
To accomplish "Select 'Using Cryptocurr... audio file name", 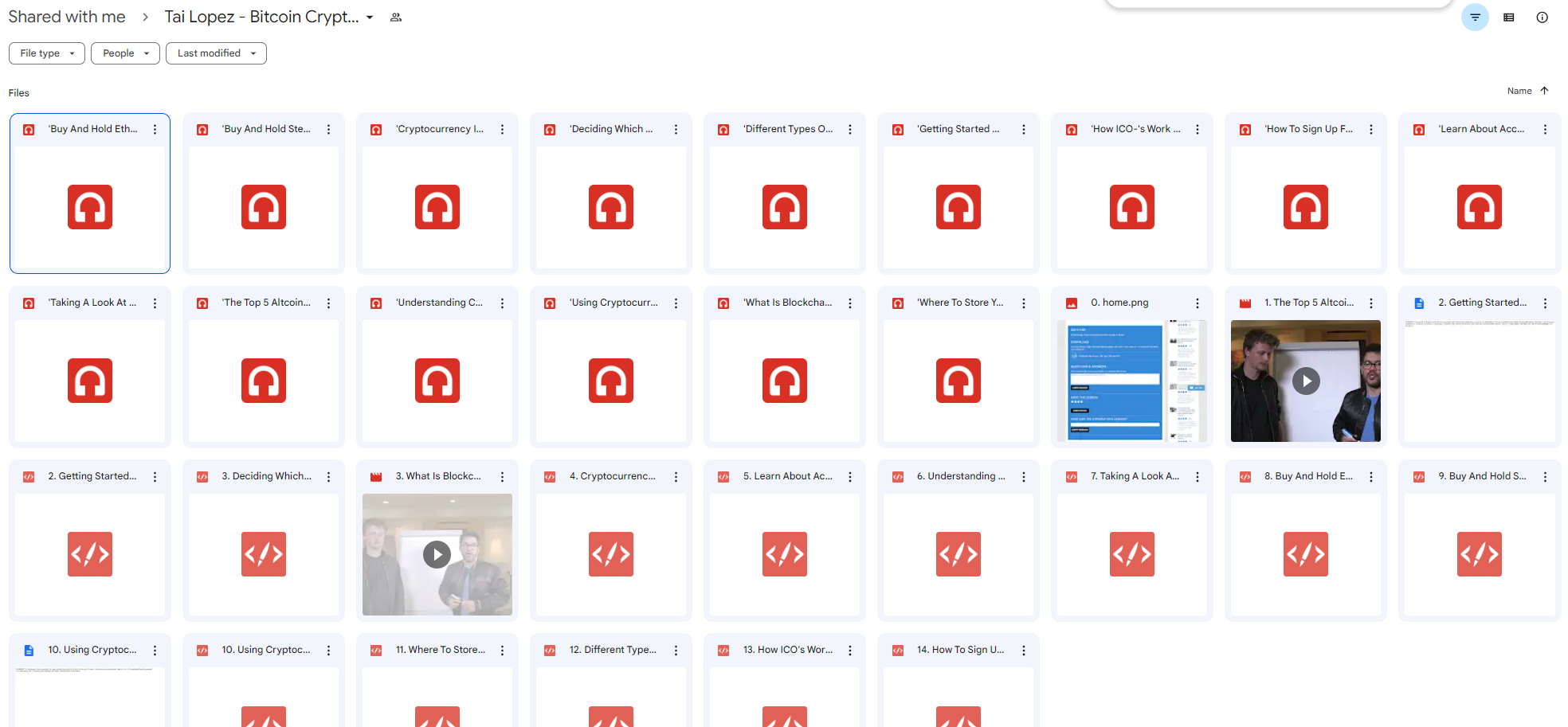I will pyautogui.click(x=613, y=303).
